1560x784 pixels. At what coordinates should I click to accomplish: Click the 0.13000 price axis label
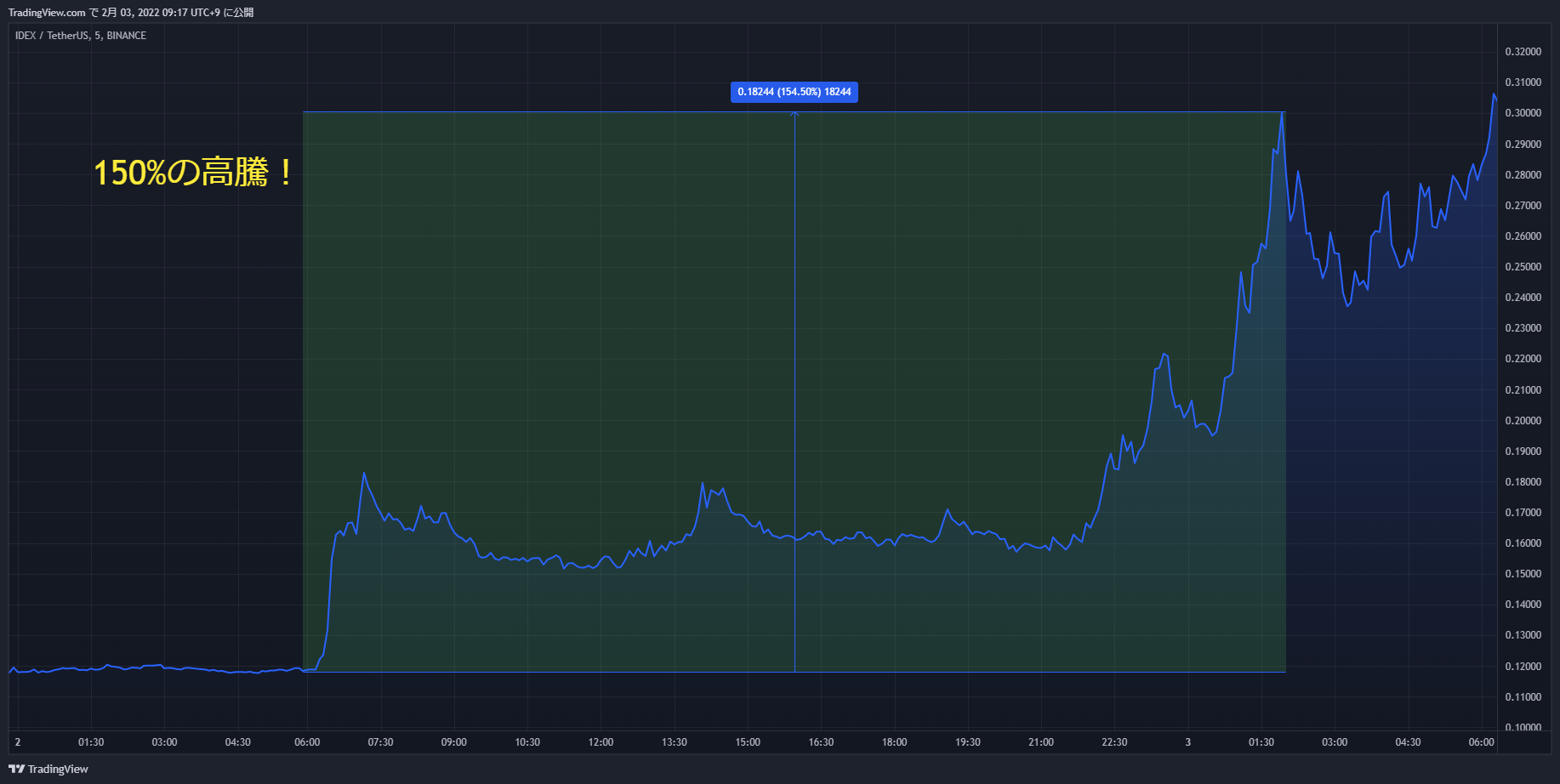[1523, 635]
